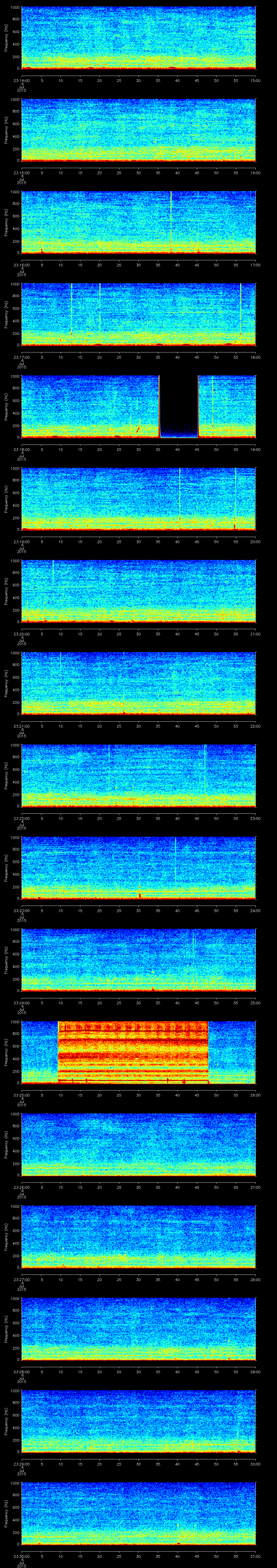Viewport: 277px width, 1568px height.
Task: Click the 23:16:00 start time label
Action: coord(21,265)
